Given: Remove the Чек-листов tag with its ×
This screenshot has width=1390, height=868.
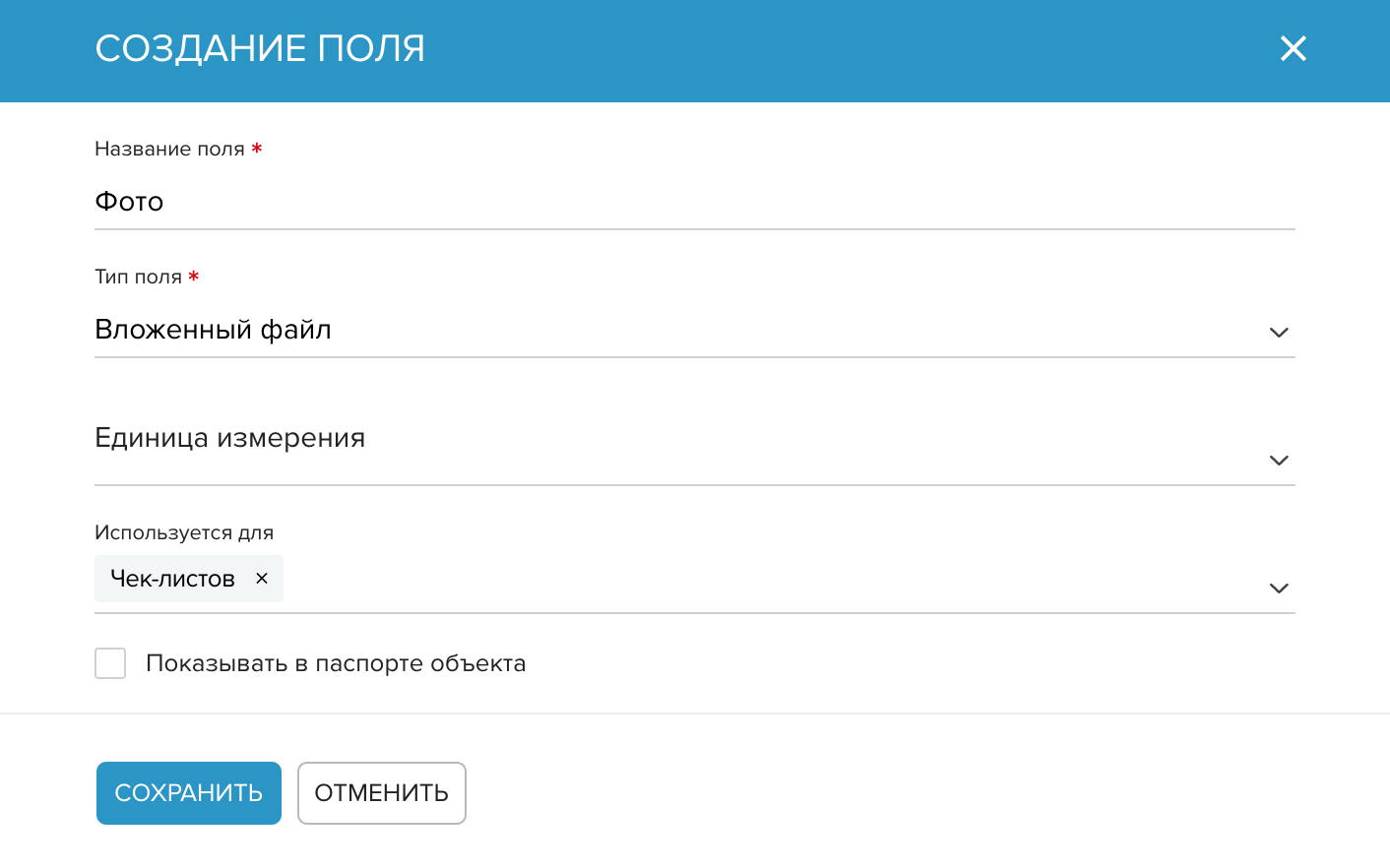Looking at the screenshot, I should tap(262, 579).
